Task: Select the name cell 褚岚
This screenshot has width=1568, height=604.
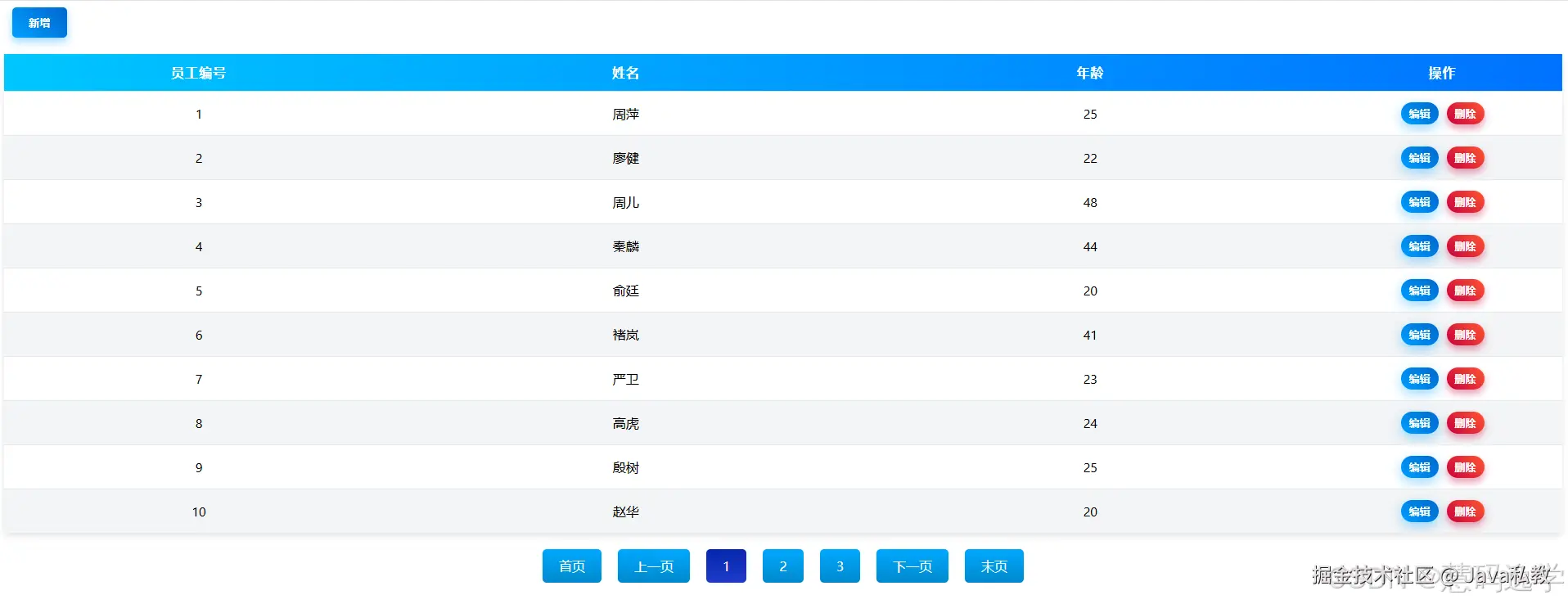Action: point(625,335)
